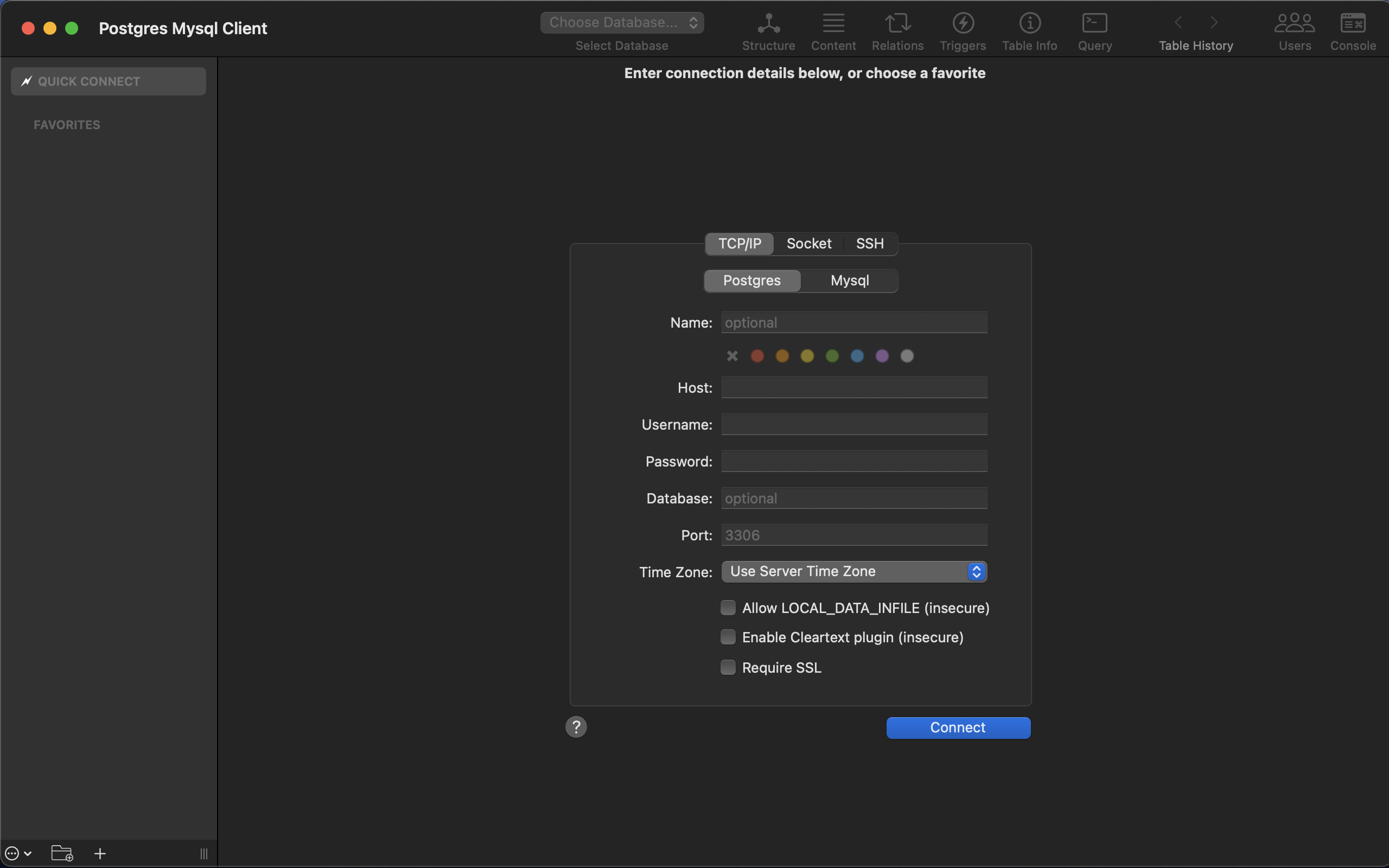1389x868 pixels.
Task: Enable the Cleartext plugin option
Action: click(x=727, y=637)
